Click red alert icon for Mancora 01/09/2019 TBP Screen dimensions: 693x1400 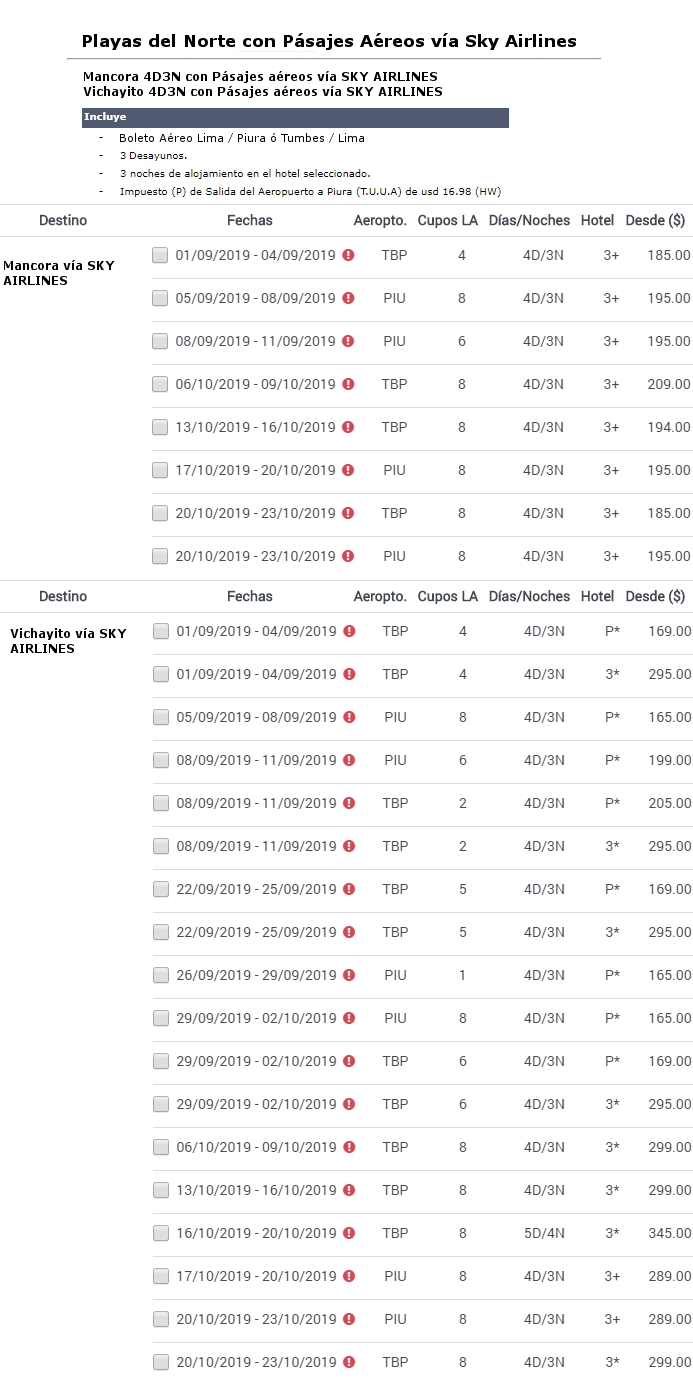[348, 255]
